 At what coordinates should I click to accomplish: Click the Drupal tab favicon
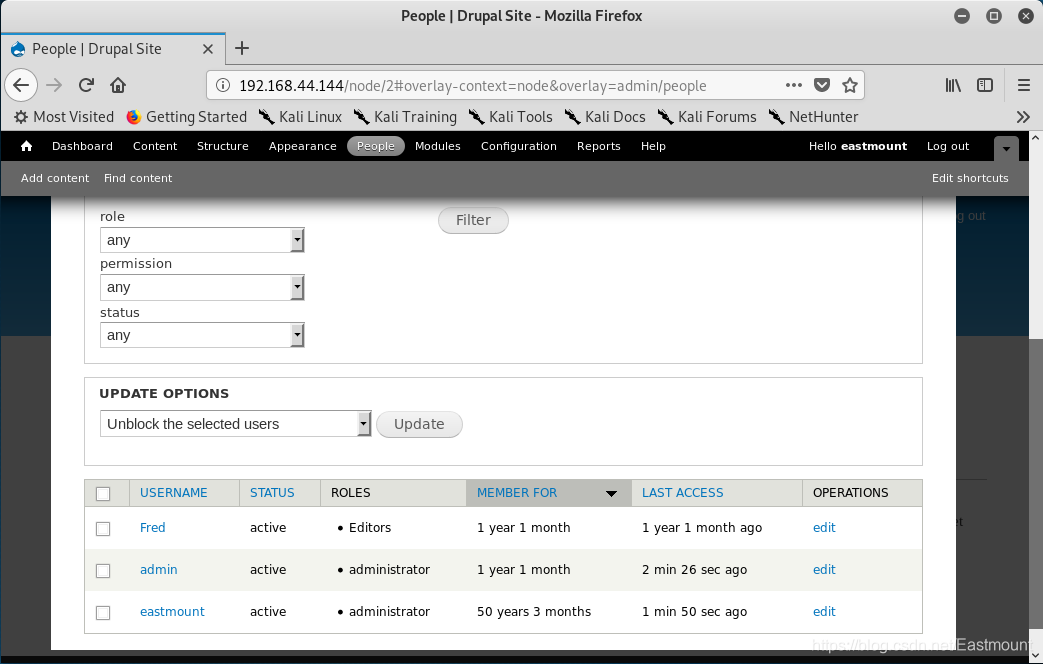19,49
